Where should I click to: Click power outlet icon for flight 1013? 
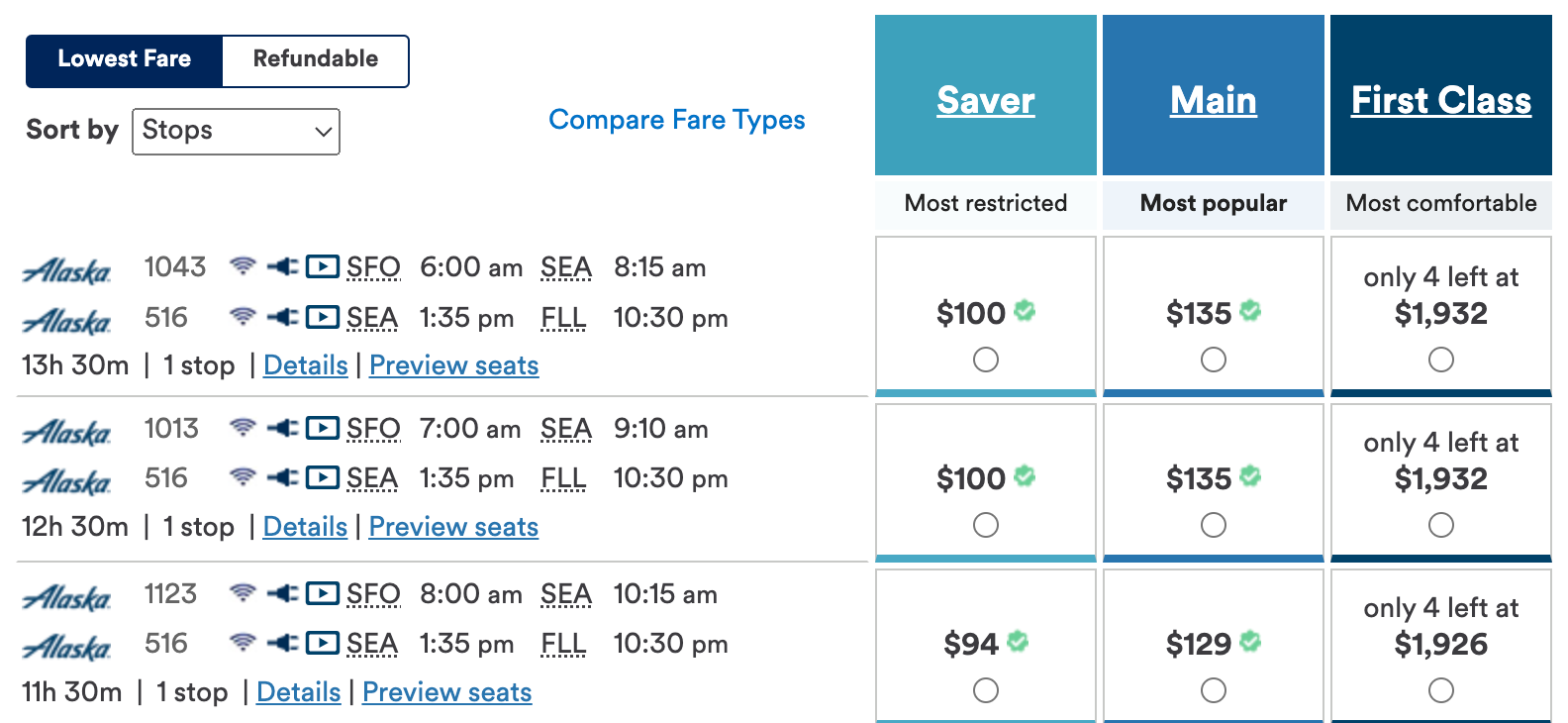(x=282, y=428)
